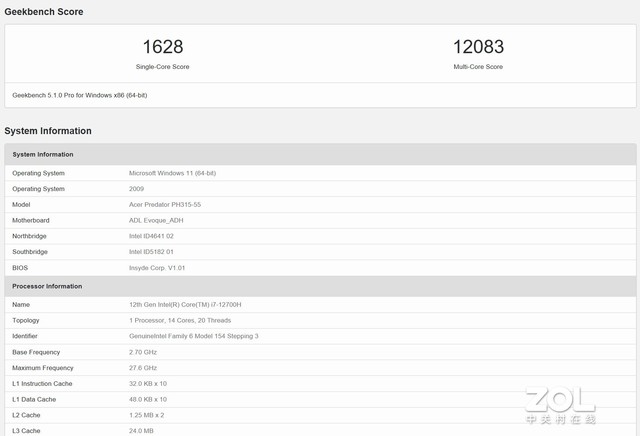
Task: Select processor name 12th Gen Intel Core i7-12700H
Action: [185, 305]
